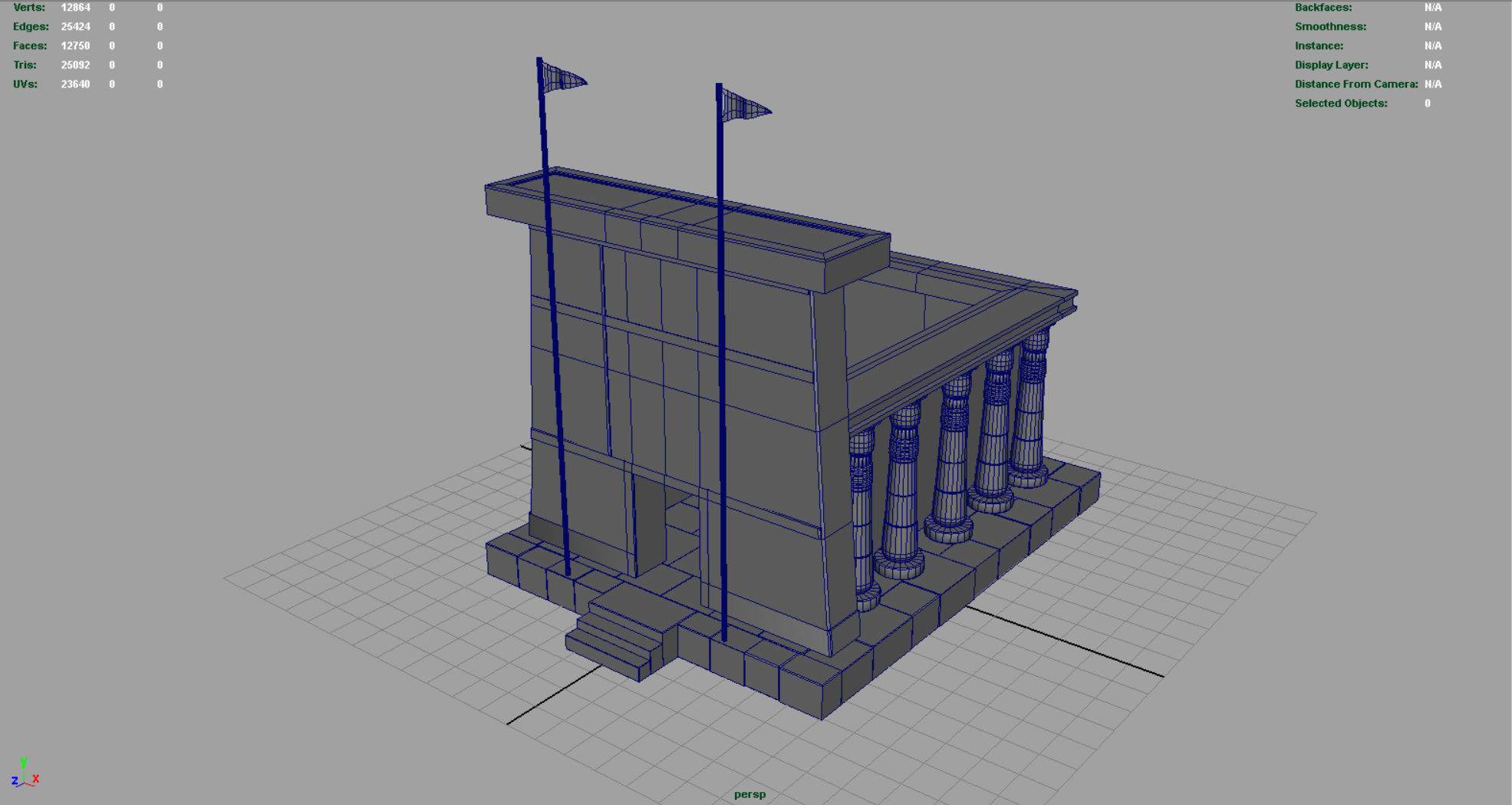Click the vertex count 12864
The image size is (1512, 805).
(x=75, y=7)
